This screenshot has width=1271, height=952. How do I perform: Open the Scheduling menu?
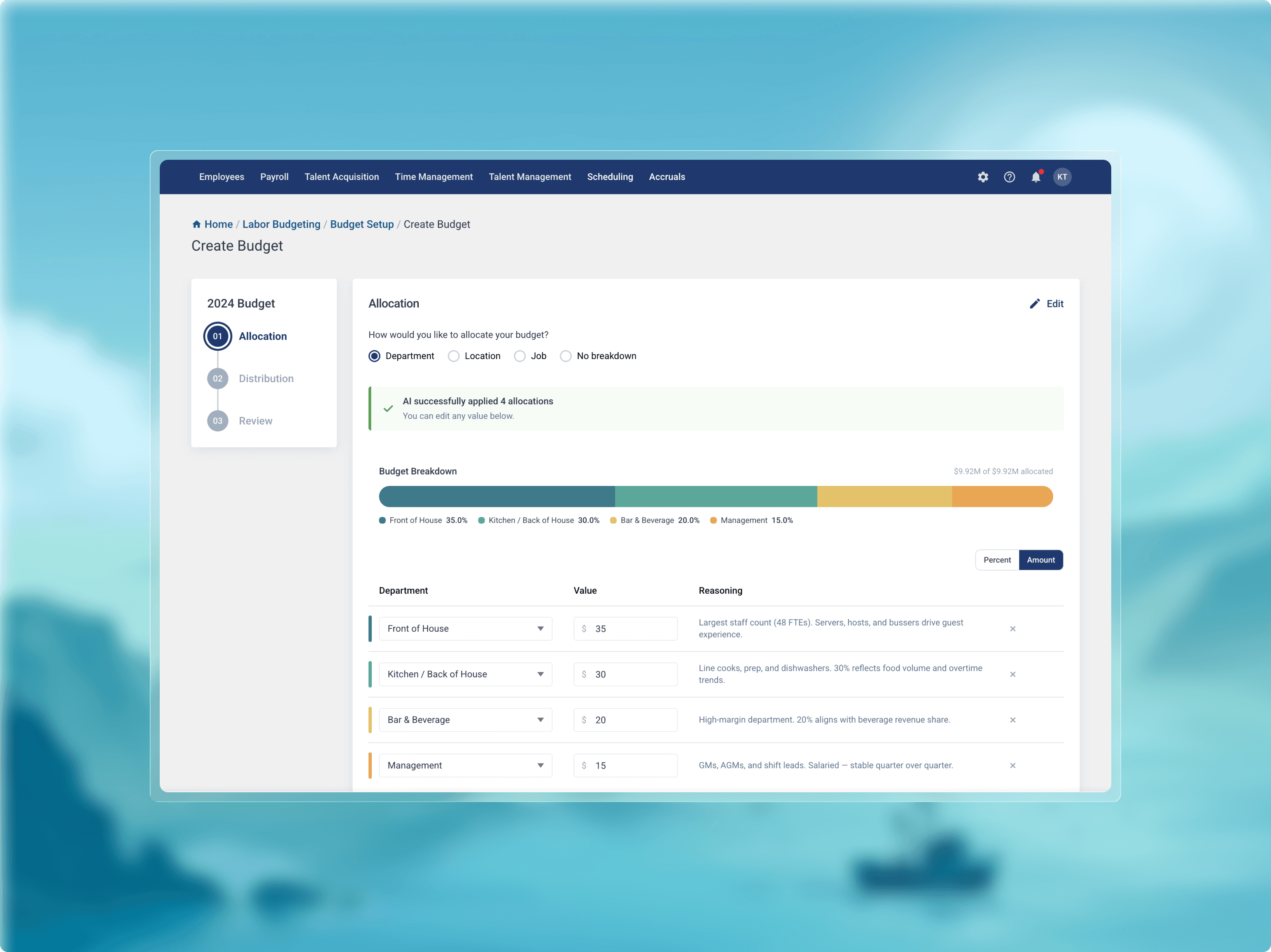click(610, 177)
